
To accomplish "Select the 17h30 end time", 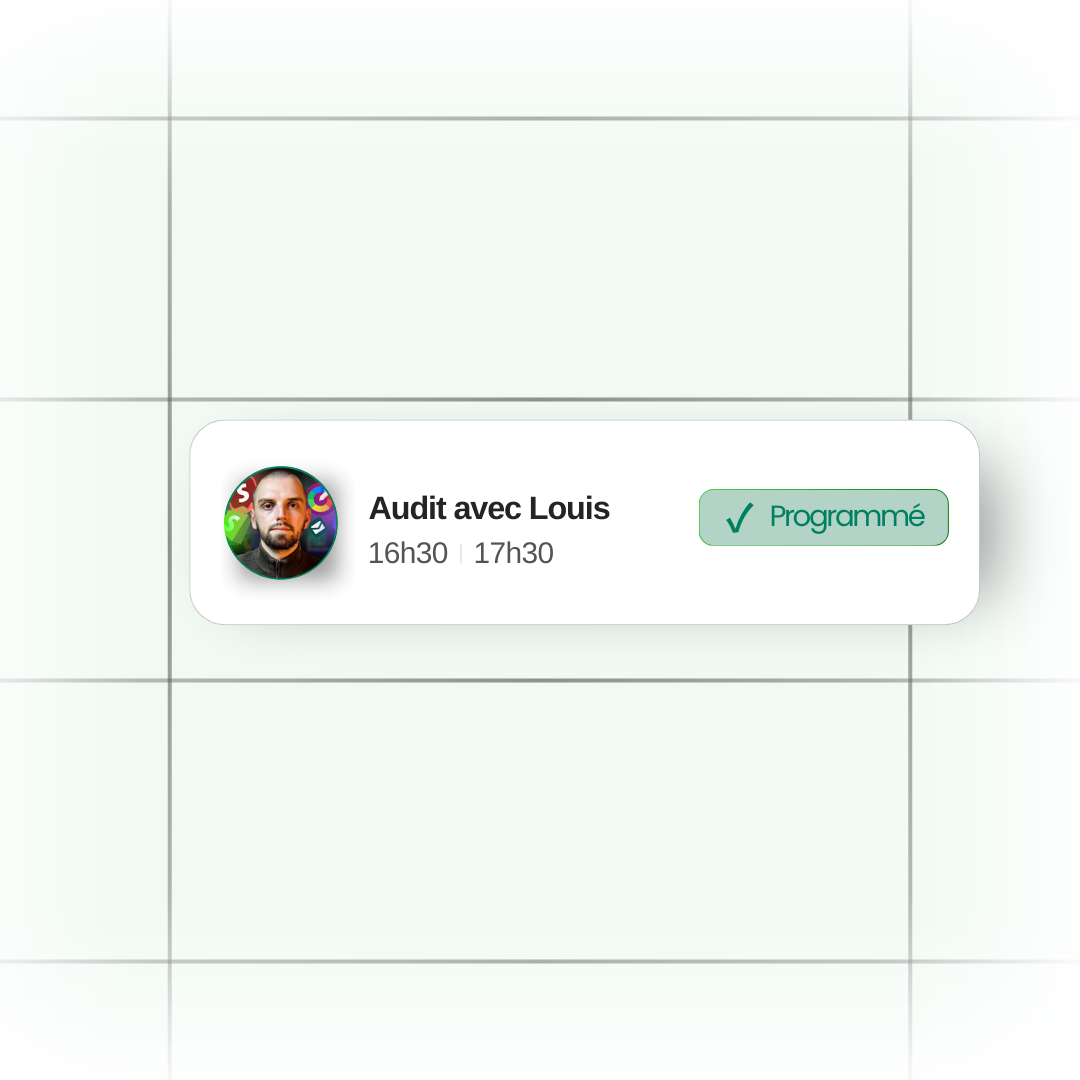I will click(x=514, y=553).
